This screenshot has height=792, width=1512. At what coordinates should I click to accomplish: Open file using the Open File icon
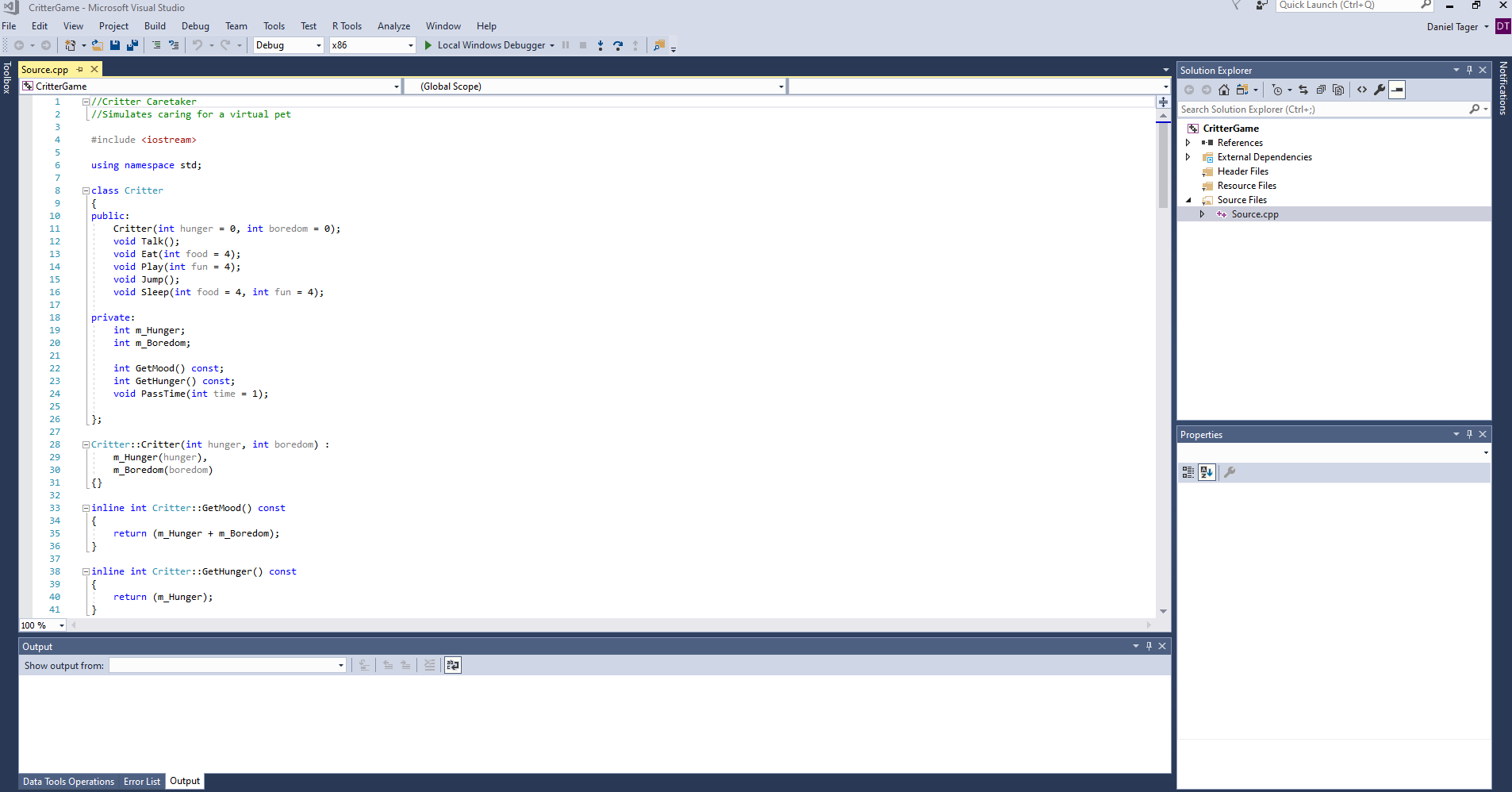[x=97, y=45]
